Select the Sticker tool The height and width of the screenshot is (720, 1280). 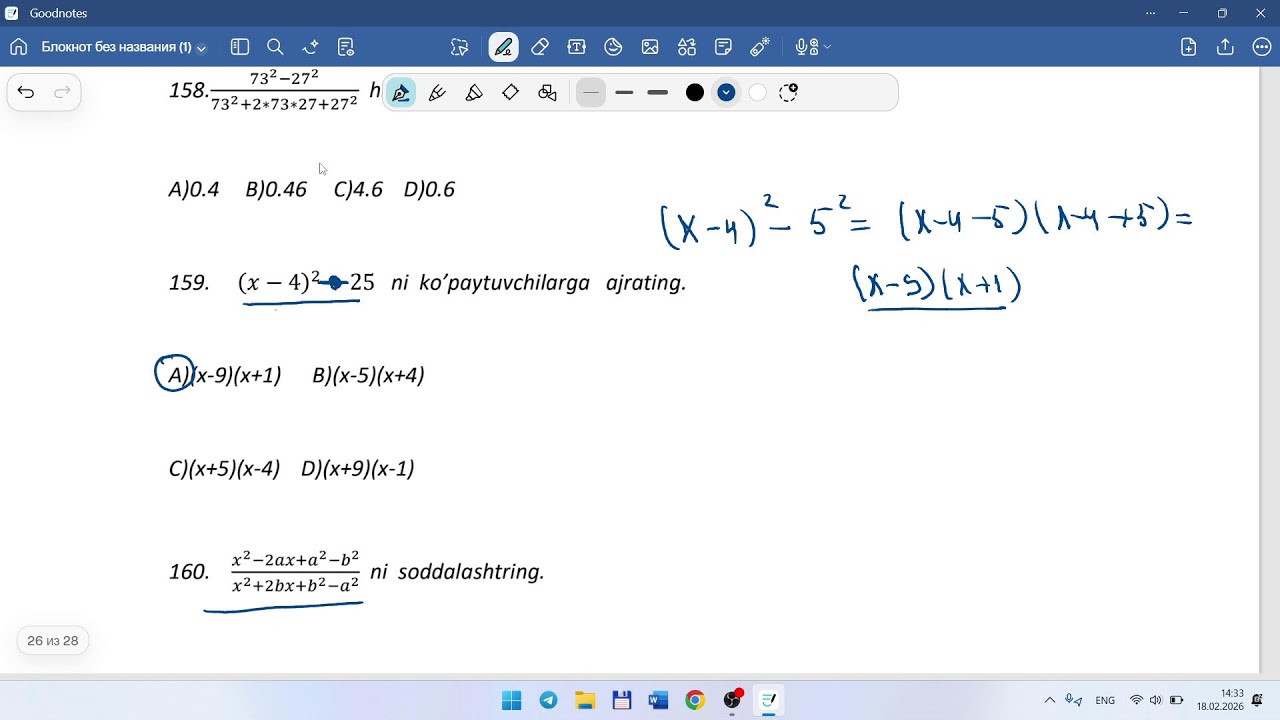coord(613,47)
